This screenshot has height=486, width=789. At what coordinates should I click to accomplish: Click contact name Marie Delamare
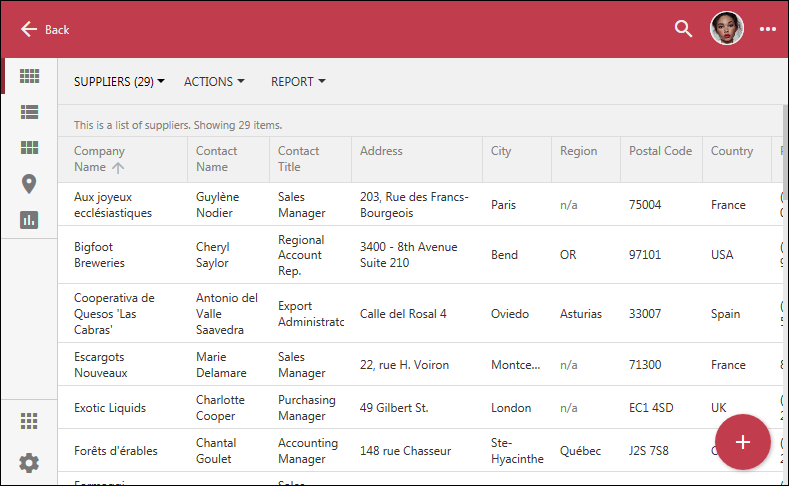point(221,365)
